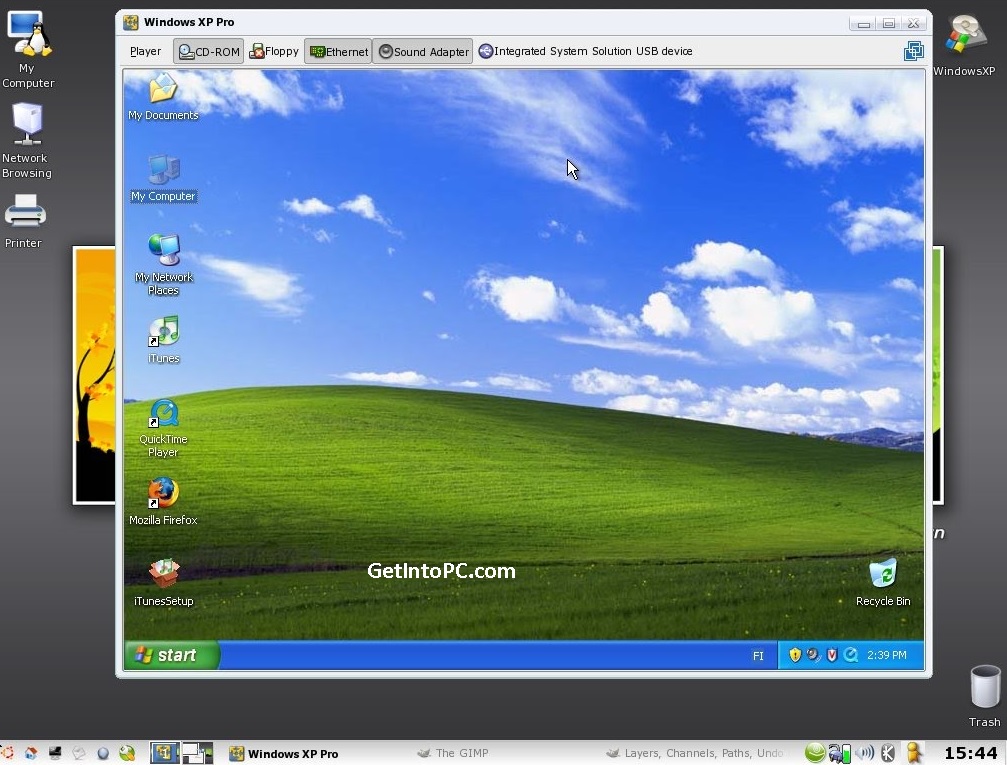
Task: Click the XP start button
Action: [x=171, y=655]
